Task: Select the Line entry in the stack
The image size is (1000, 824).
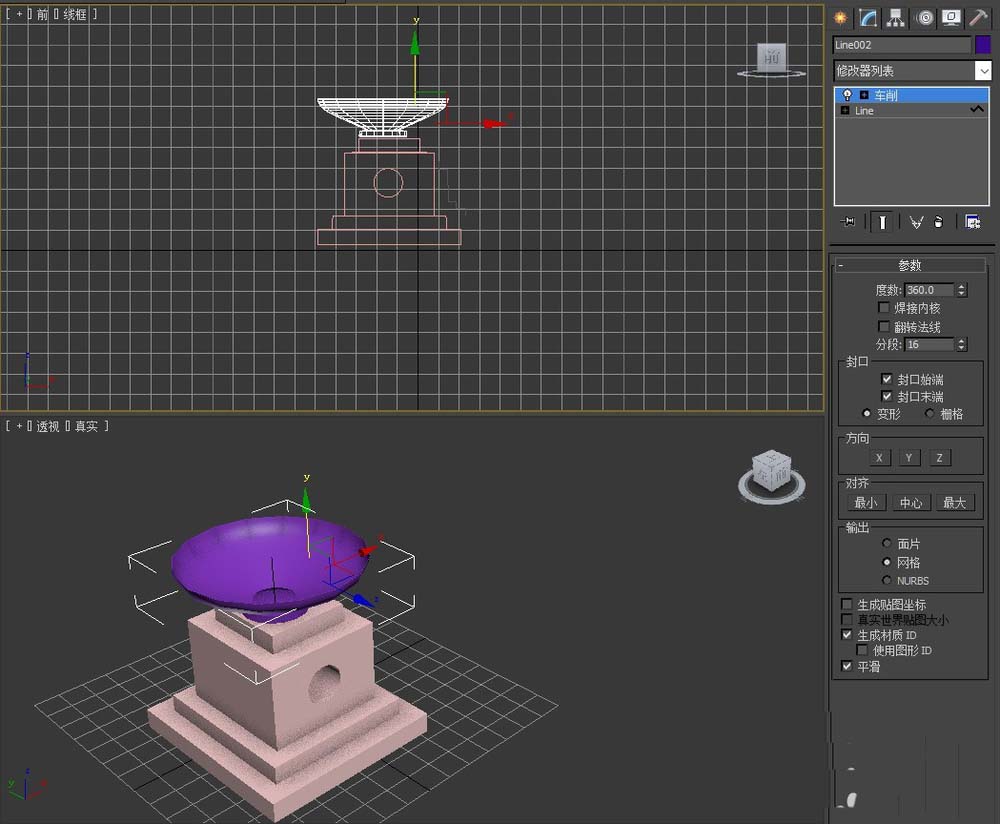Action: point(912,110)
